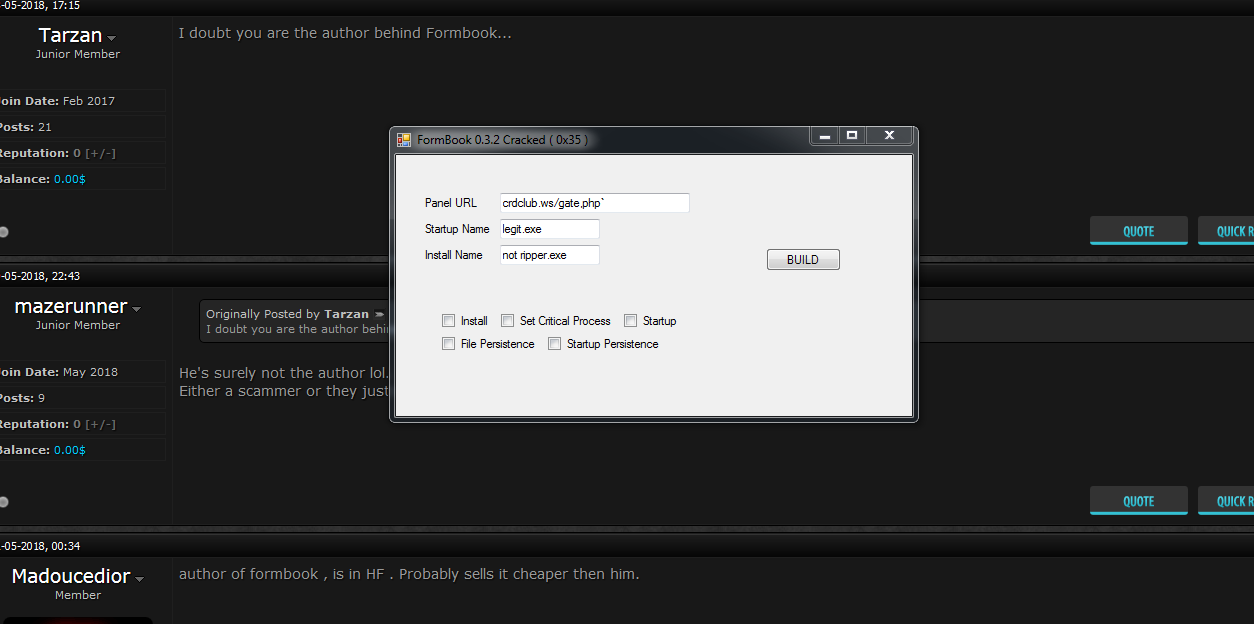Screen dimensions: 1254x624
Task: Open Madoucedior's user profile name
Action: click(71, 576)
